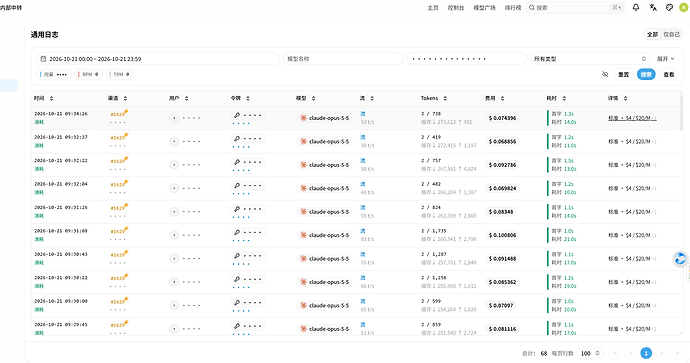Open the date range picker field
690x363 pixels.
point(158,59)
